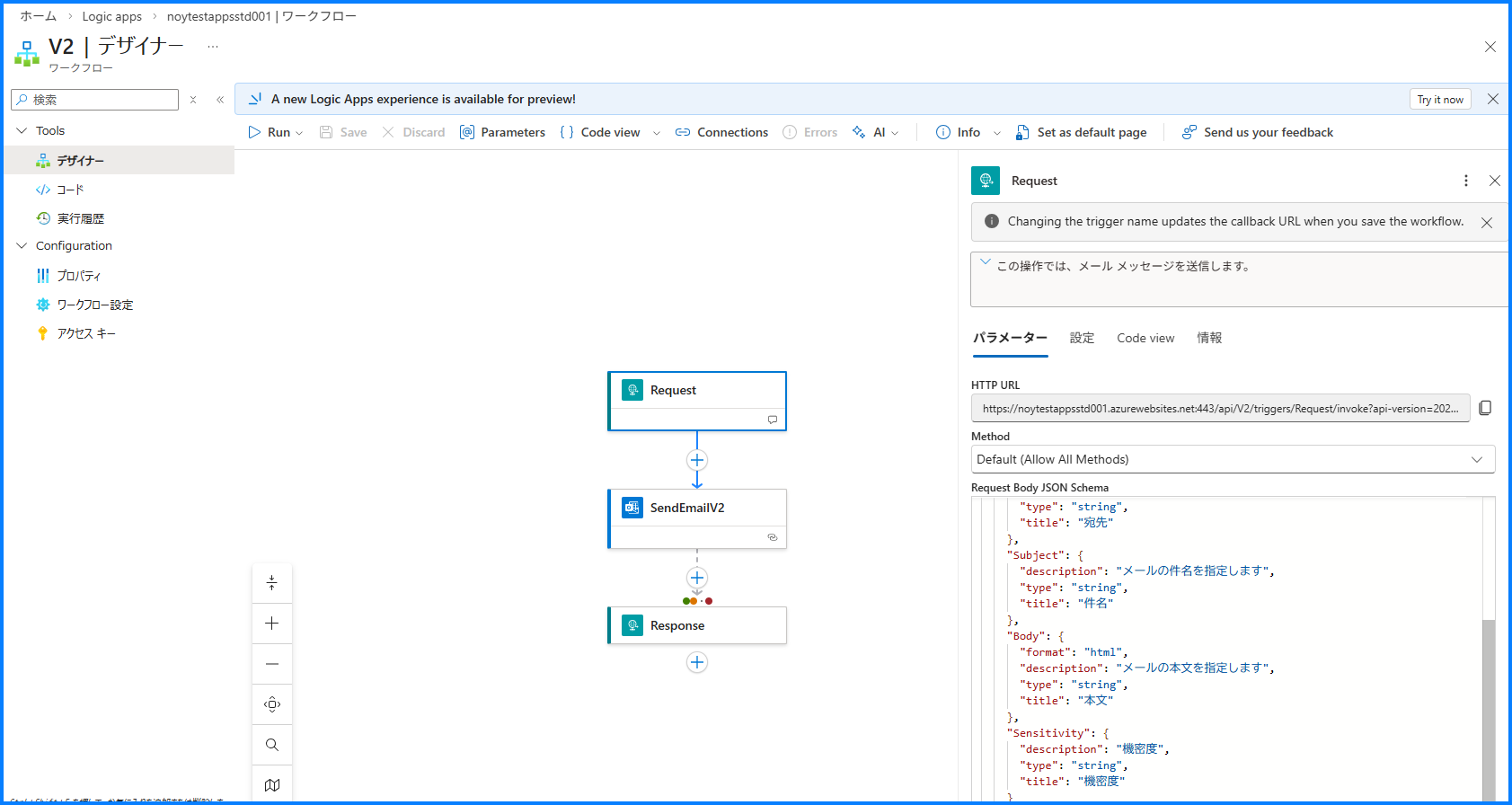1512x805 pixels.
Task: Zoom in on the designer canvas
Action: tap(272, 624)
